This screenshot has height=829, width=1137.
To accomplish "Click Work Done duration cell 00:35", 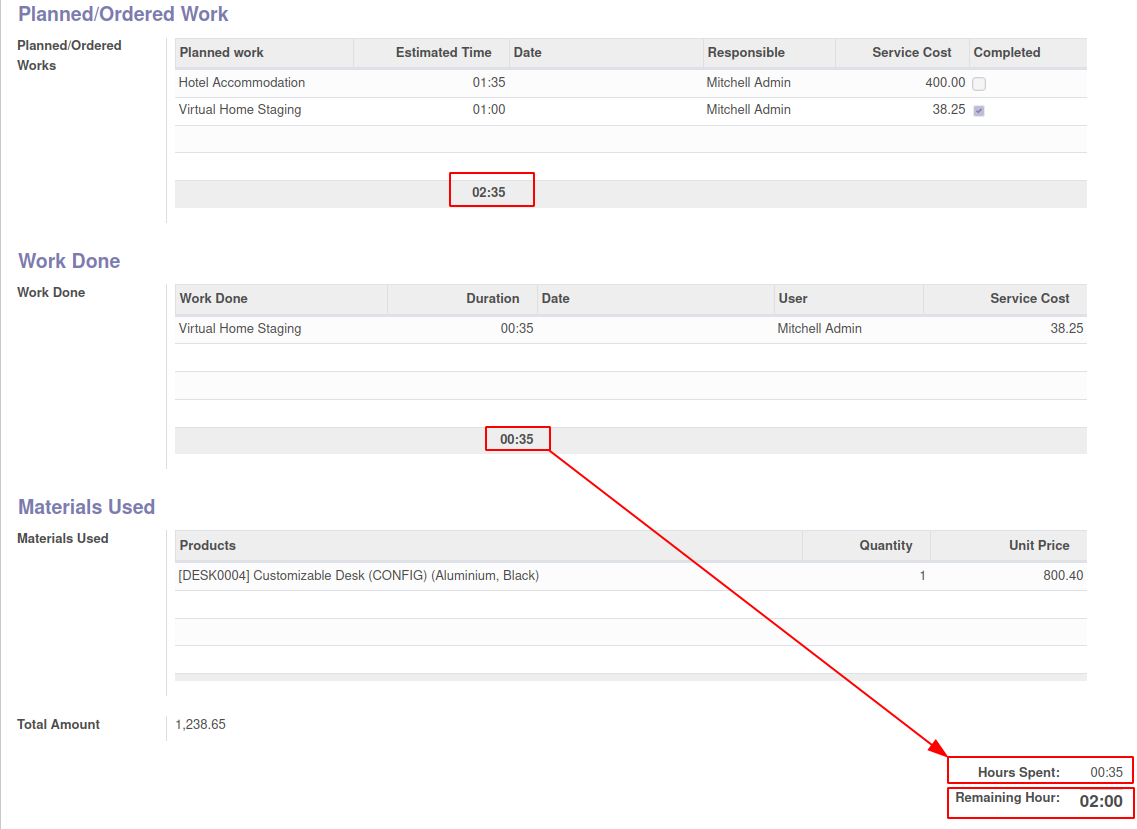I will [516, 329].
